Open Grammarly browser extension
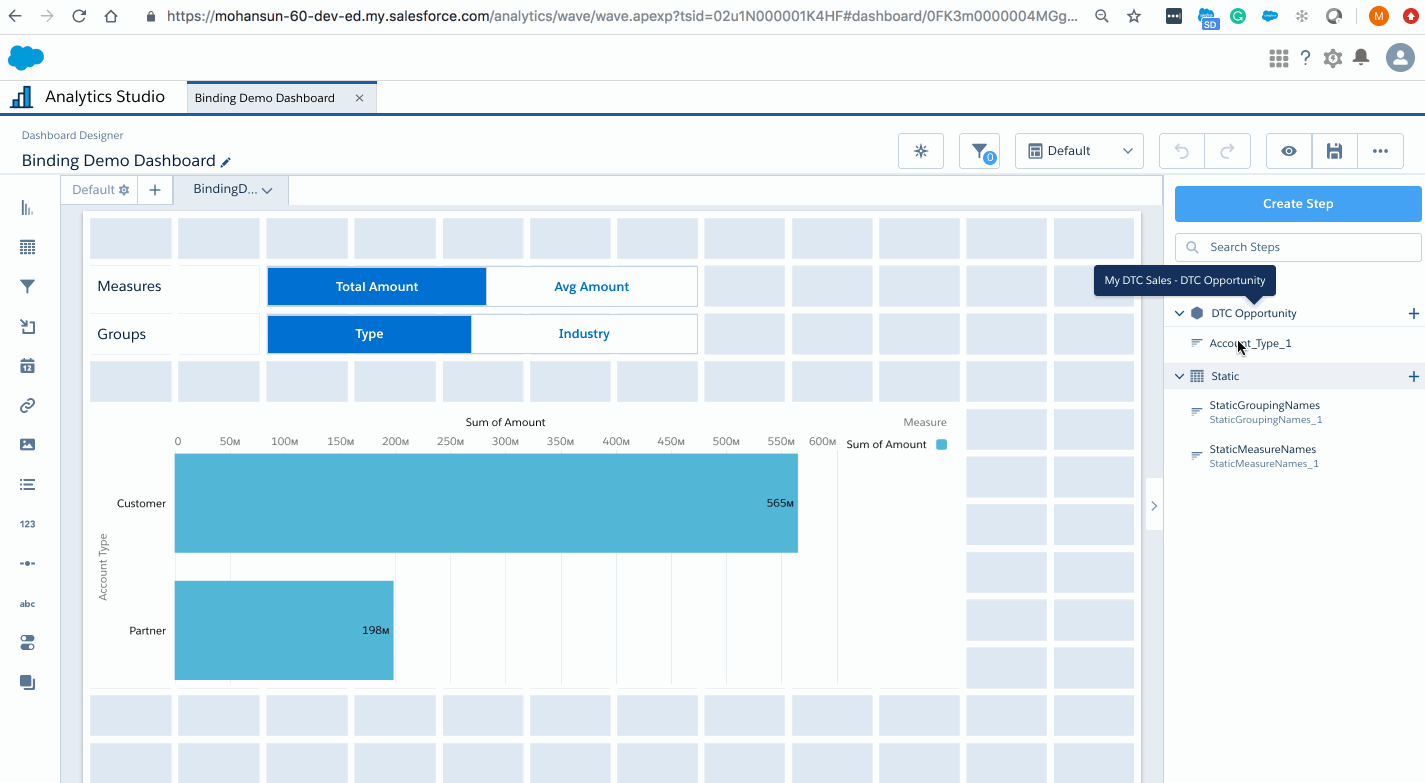 click(1238, 16)
